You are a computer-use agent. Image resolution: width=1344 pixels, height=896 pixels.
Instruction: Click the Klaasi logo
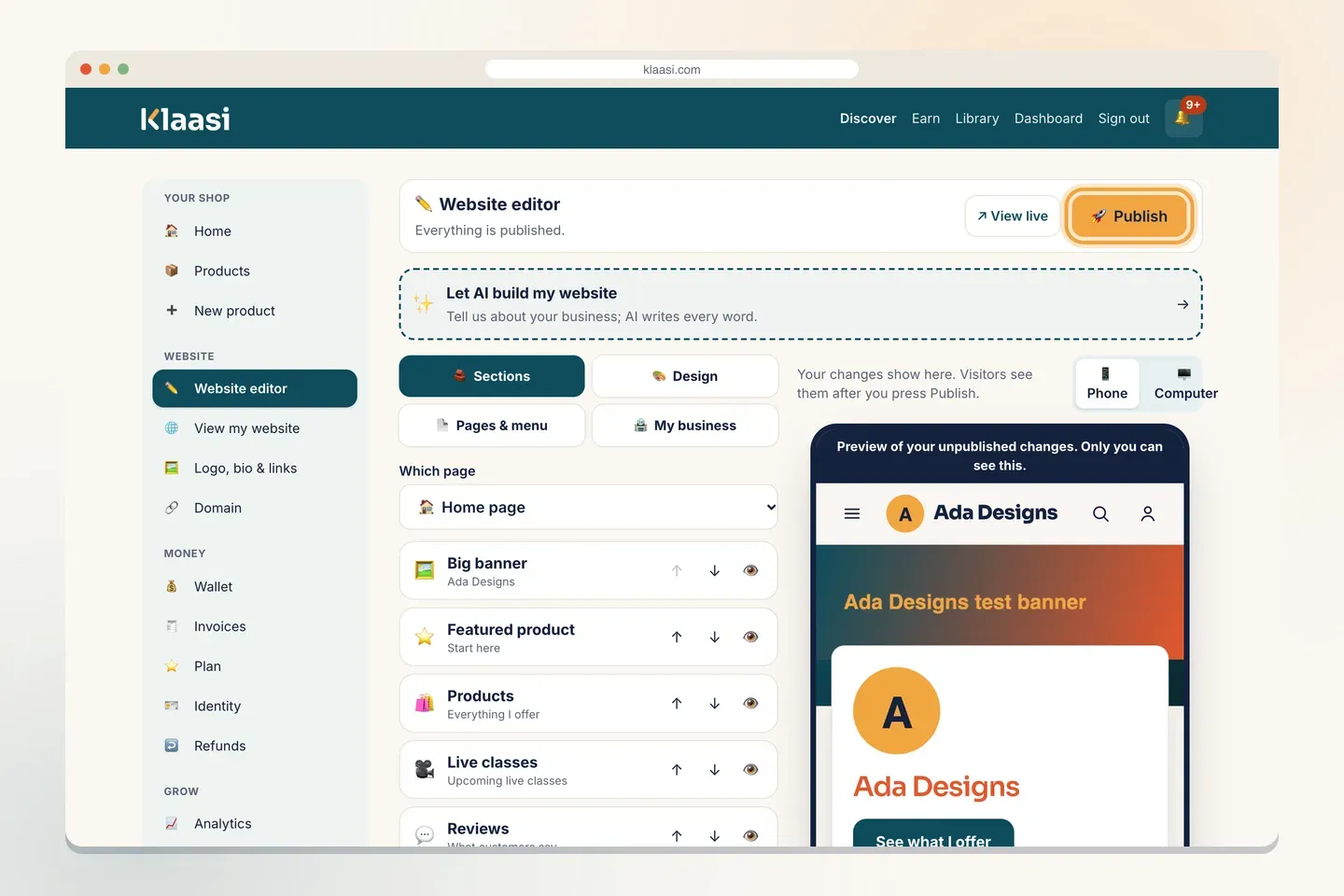(x=185, y=119)
